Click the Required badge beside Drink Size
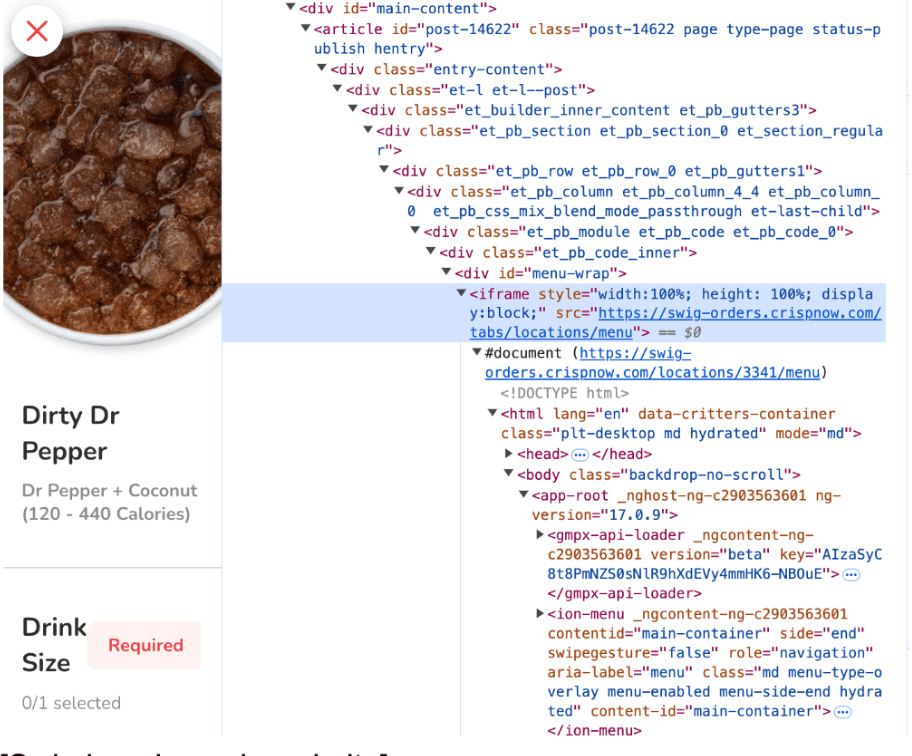The width and height of the screenshot is (912, 756). 145,645
